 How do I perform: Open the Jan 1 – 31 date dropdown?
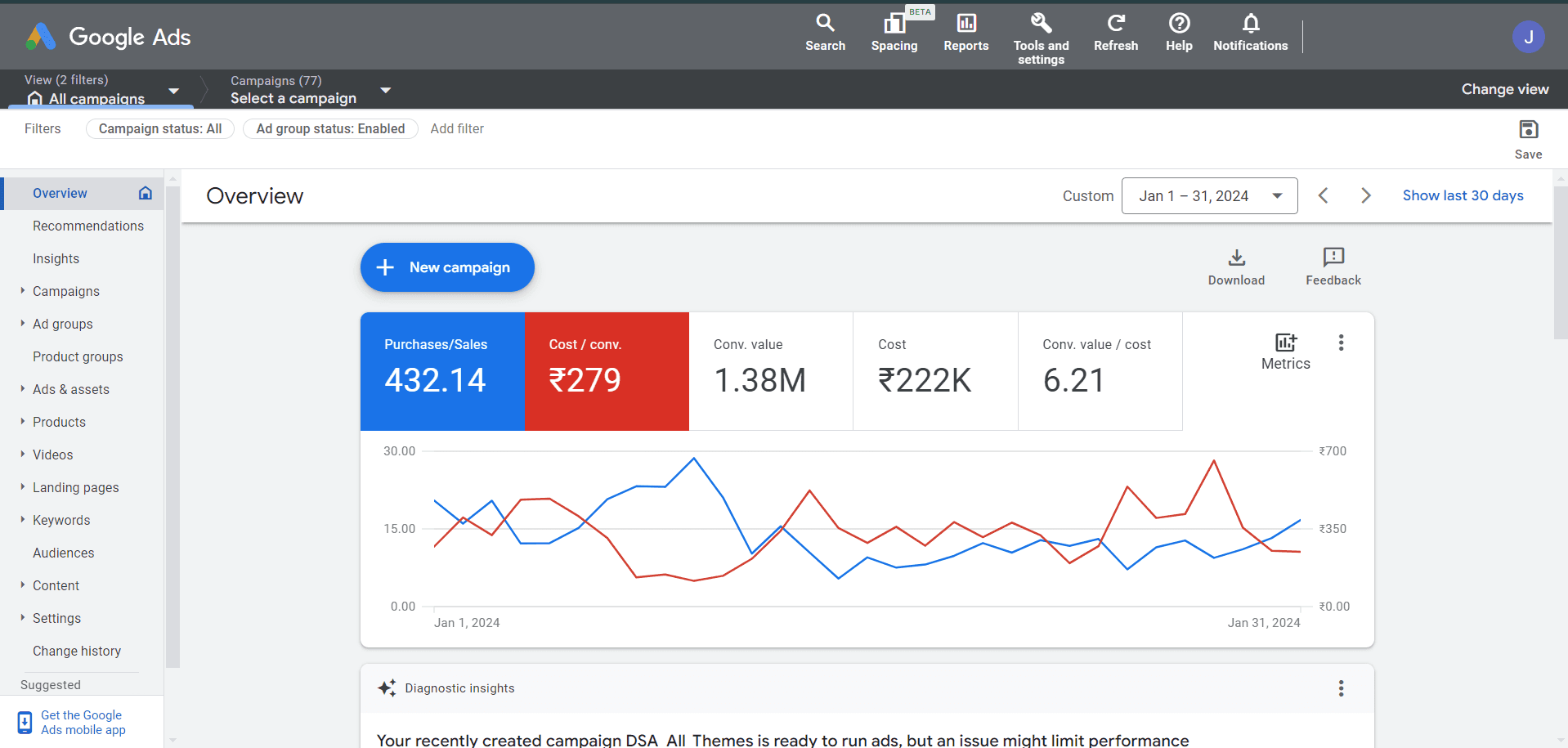pos(1210,195)
